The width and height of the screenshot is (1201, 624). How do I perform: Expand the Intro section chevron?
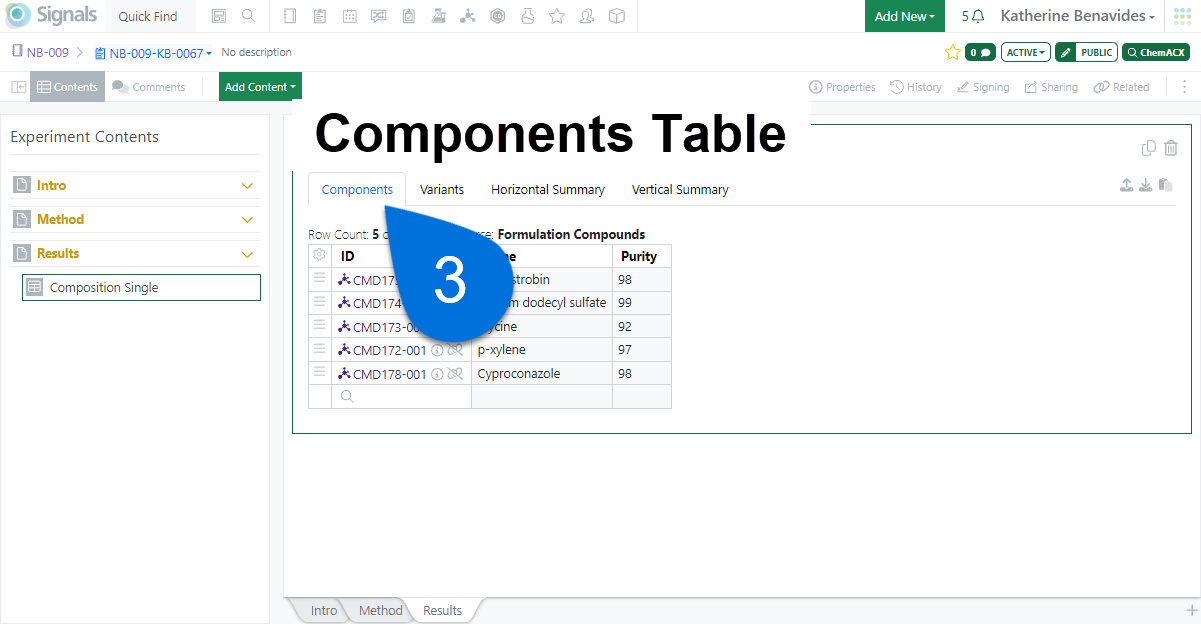coord(248,186)
